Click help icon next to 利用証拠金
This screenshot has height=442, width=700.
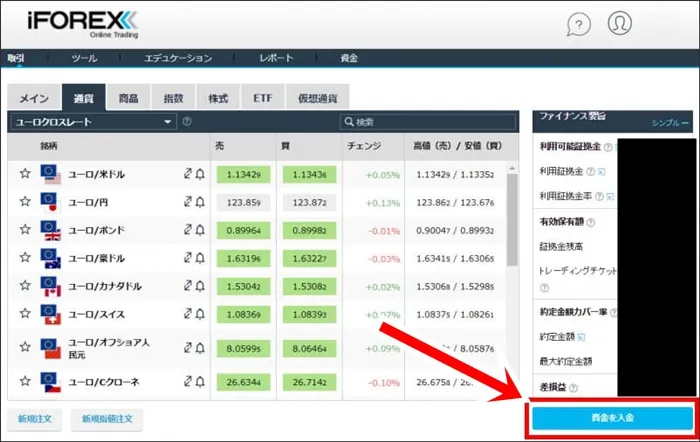pyautogui.click(x=590, y=171)
